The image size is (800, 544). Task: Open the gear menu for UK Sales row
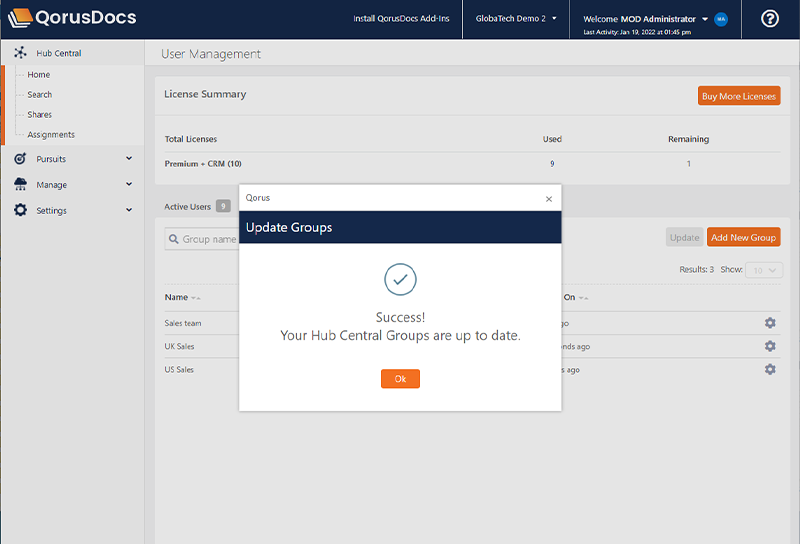pos(770,346)
